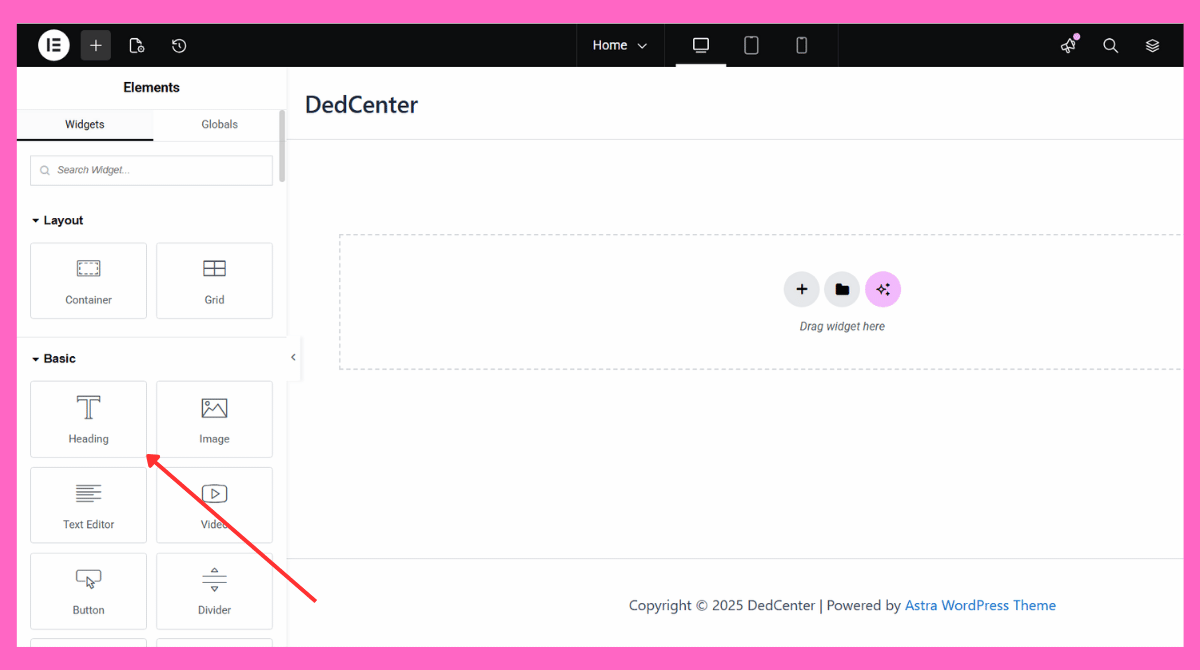This screenshot has width=1200, height=670.
Task: Open the page settings document icon
Action: 137,45
